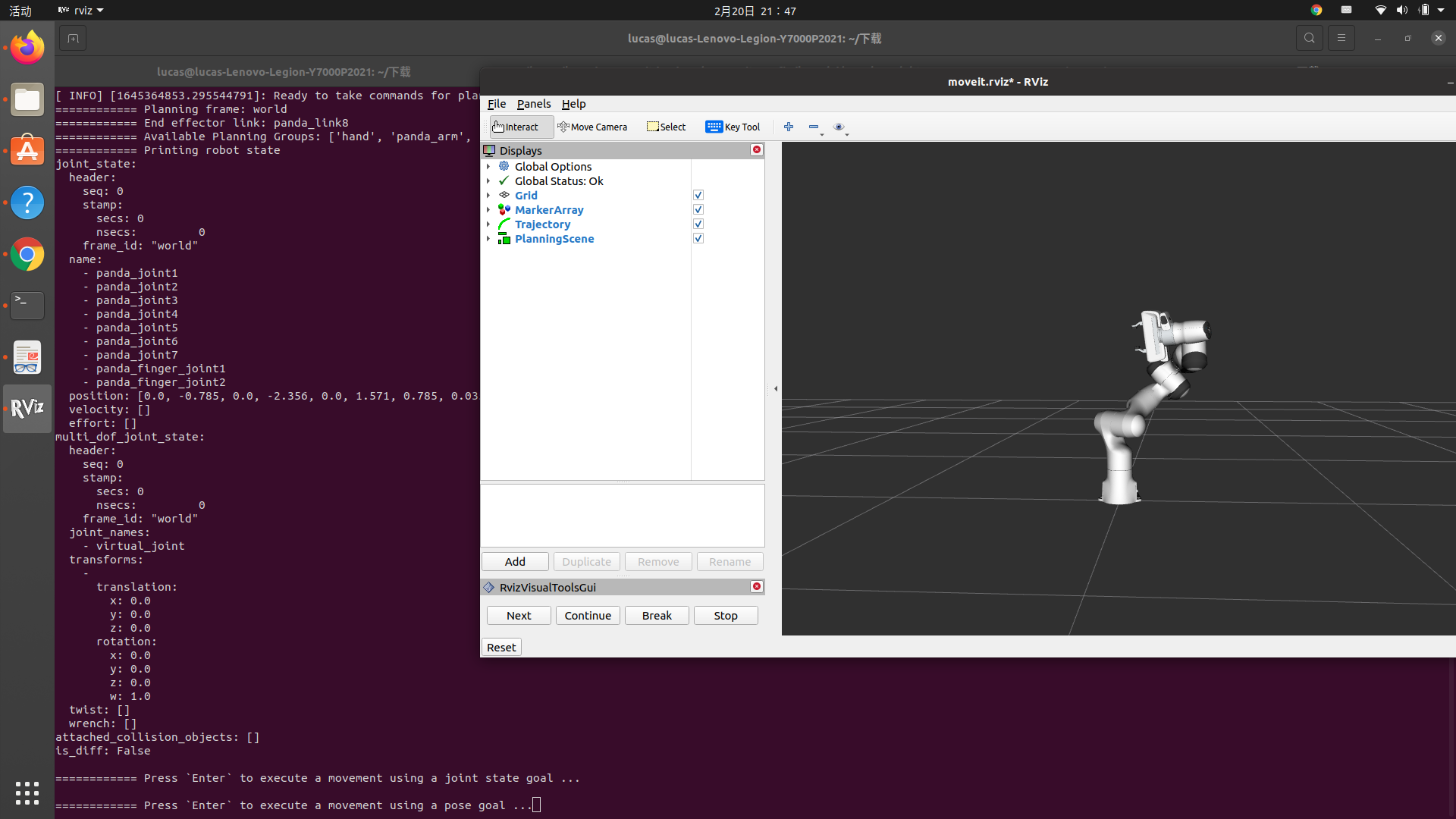1456x819 pixels.
Task: Toggle the PlanningScene checkbox off
Action: pyautogui.click(x=698, y=238)
